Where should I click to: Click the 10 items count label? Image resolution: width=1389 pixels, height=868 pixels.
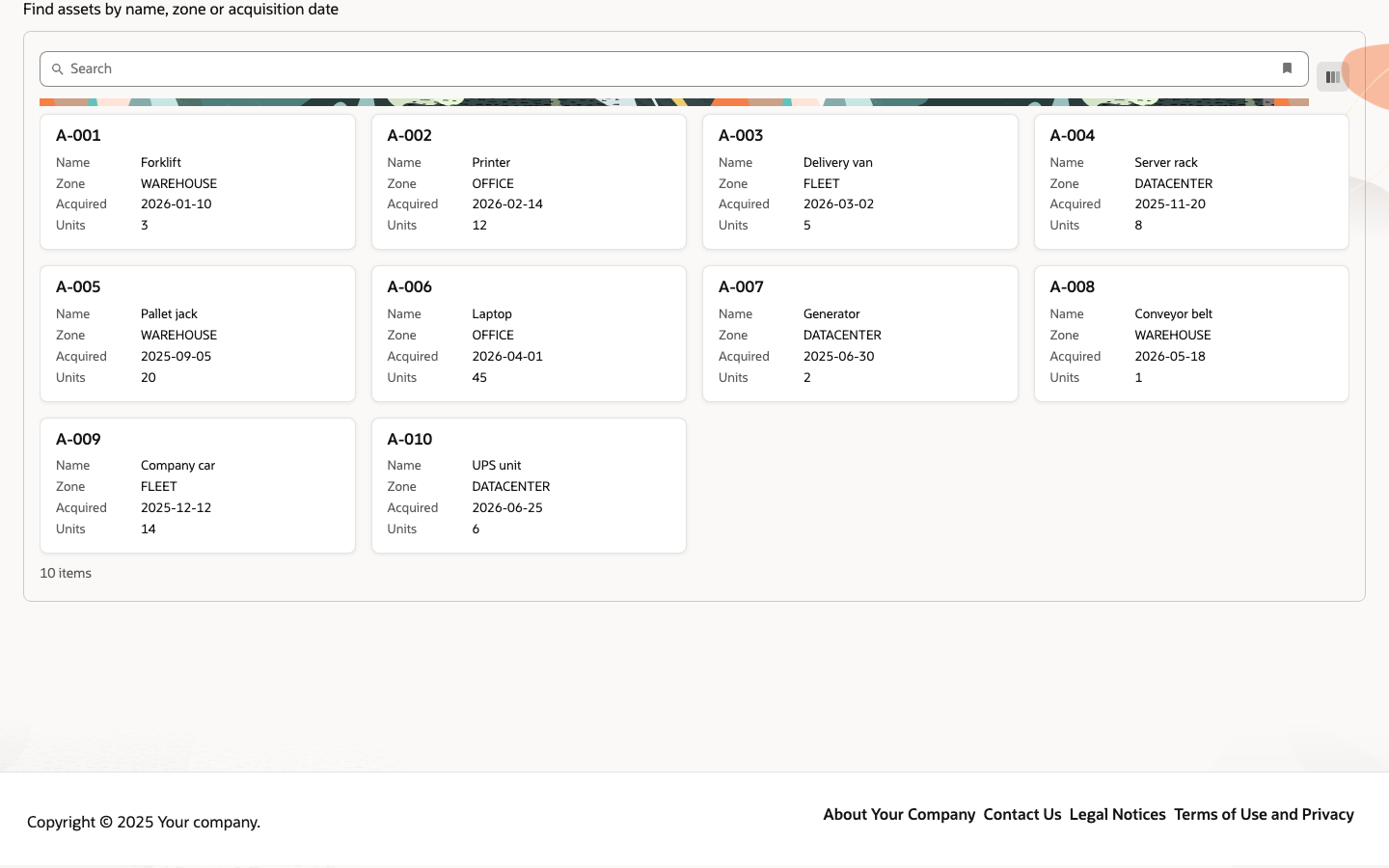[66, 573]
